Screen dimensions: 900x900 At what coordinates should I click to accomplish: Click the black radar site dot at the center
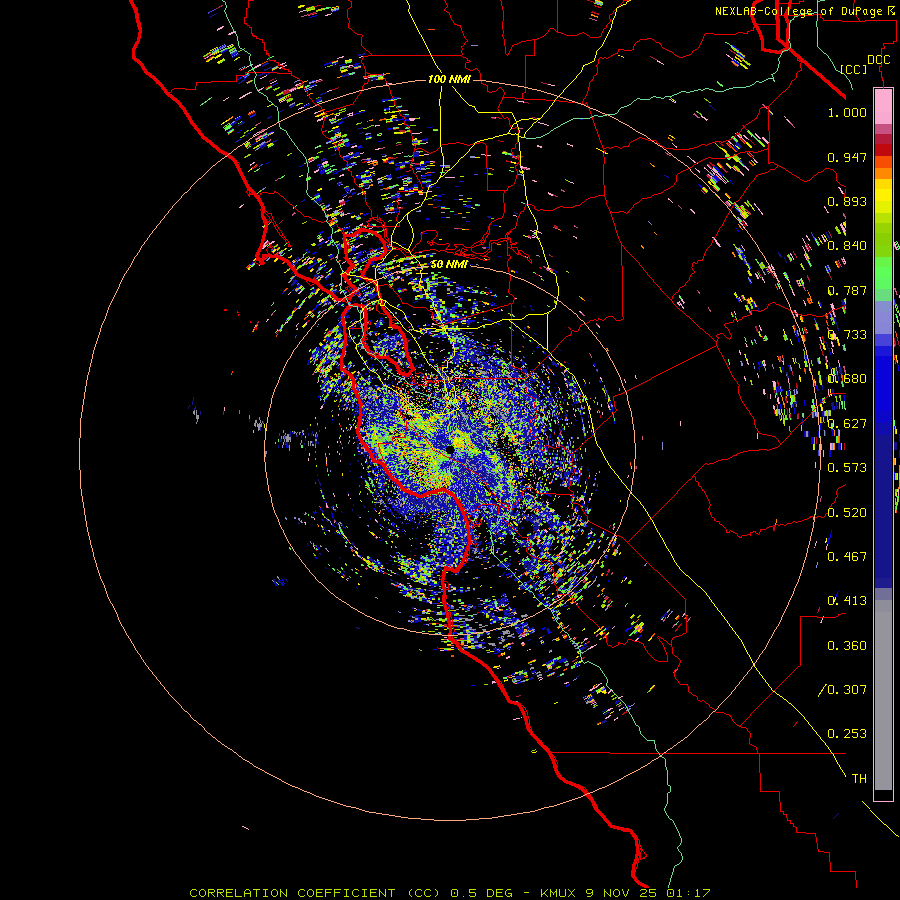click(x=449, y=449)
